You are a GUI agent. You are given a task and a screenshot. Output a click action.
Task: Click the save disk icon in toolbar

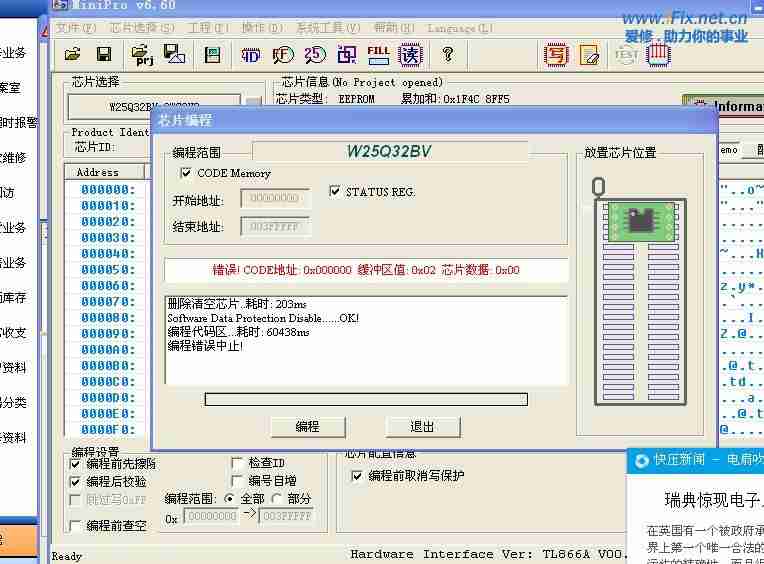103,54
